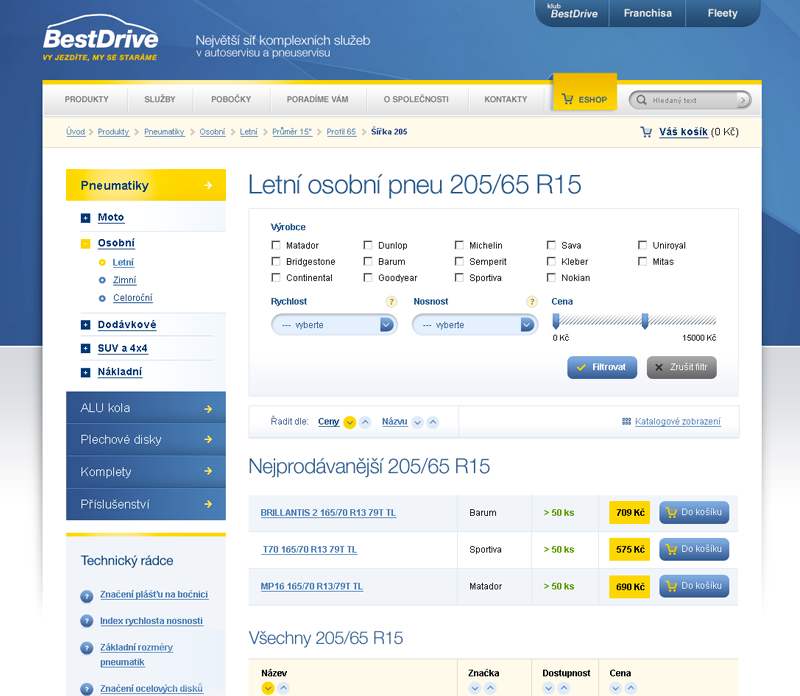The image size is (800, 696).
Task: Enable the Goodyear filter checkbox
Action: tap(368, 278)
